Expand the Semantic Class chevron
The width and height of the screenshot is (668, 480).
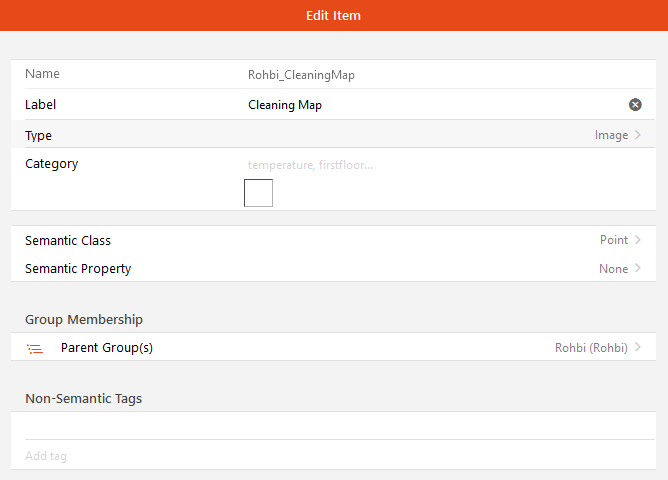point(638,240)
